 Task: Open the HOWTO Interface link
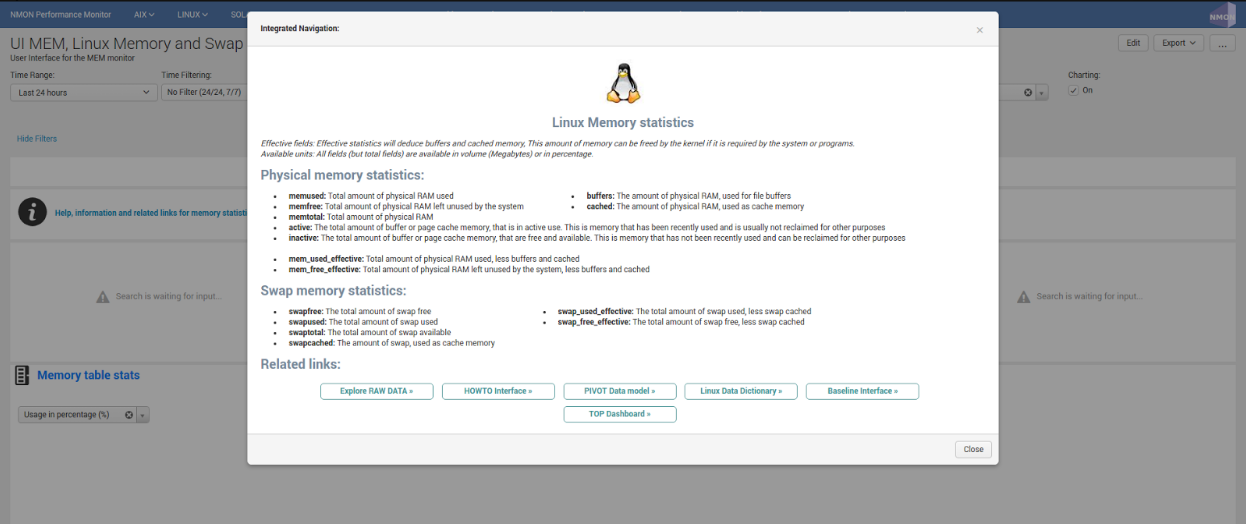498,391
